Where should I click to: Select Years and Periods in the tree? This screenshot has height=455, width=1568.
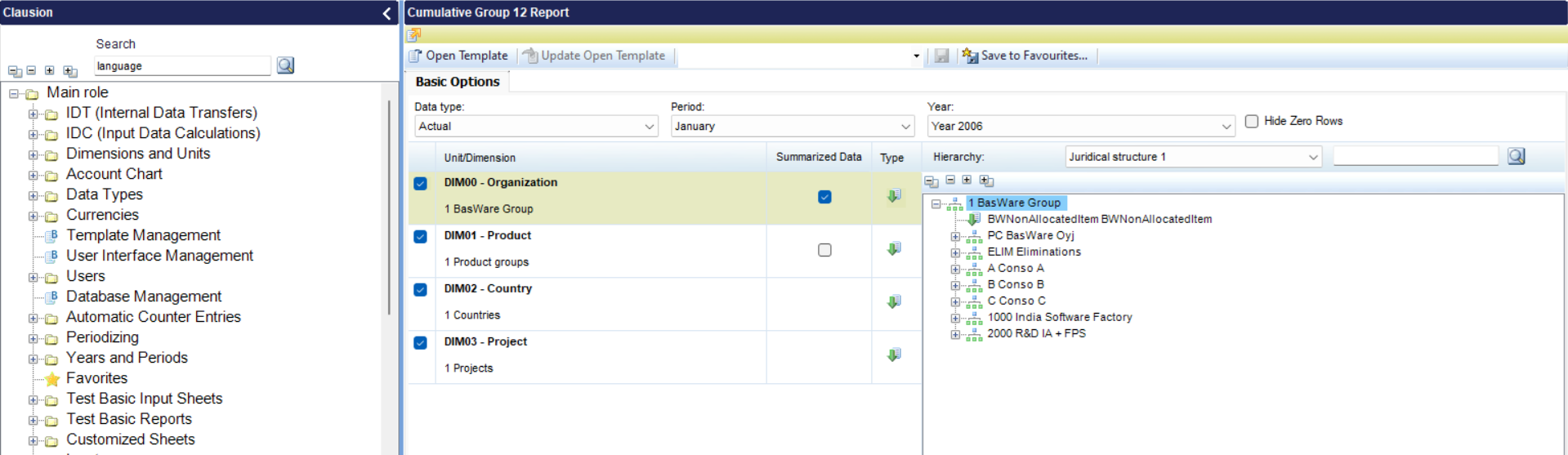(127, 358)
